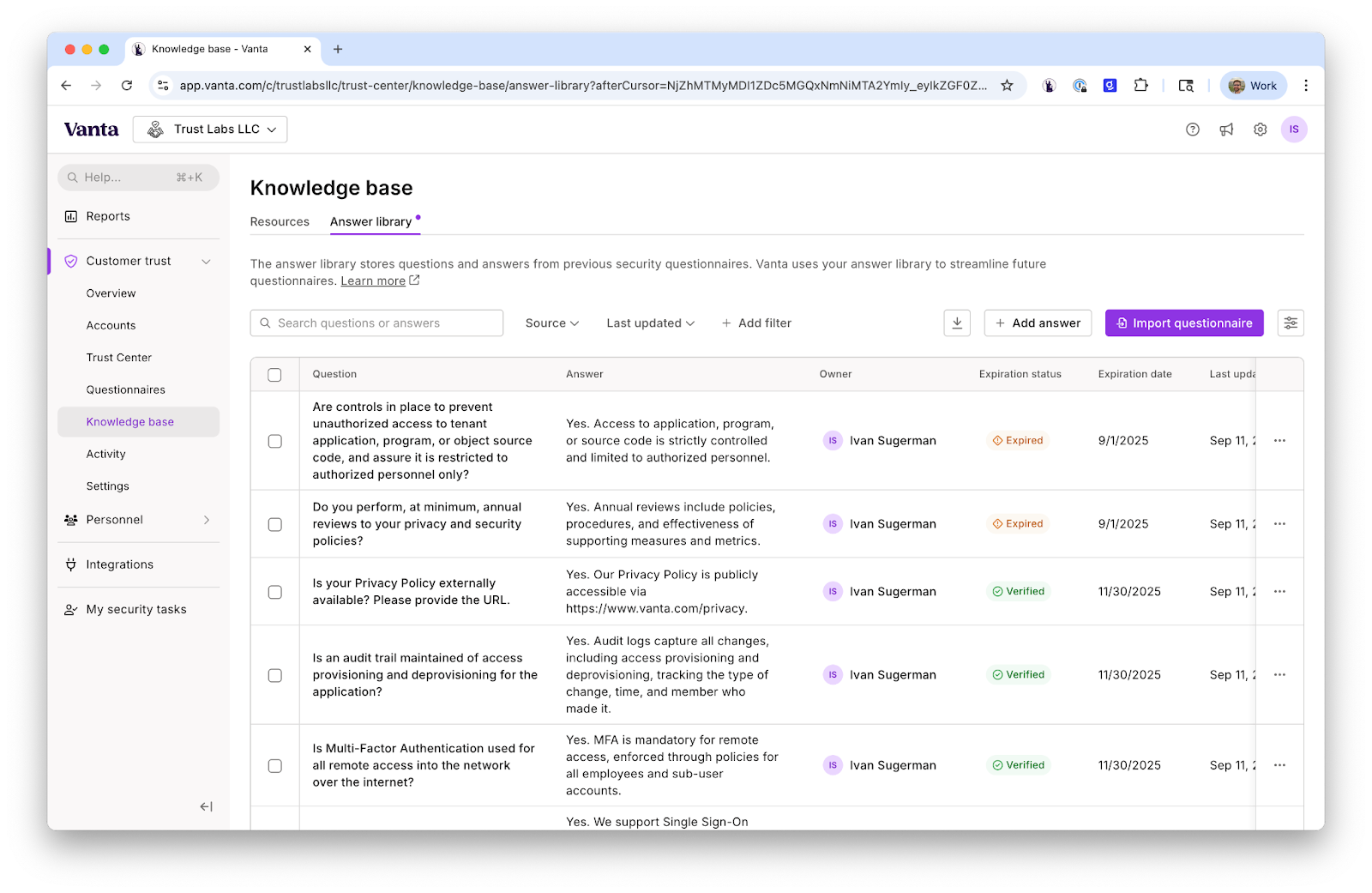Reload the page with refresh icon
1372x893 pixels.
click(x=127, y=86)
